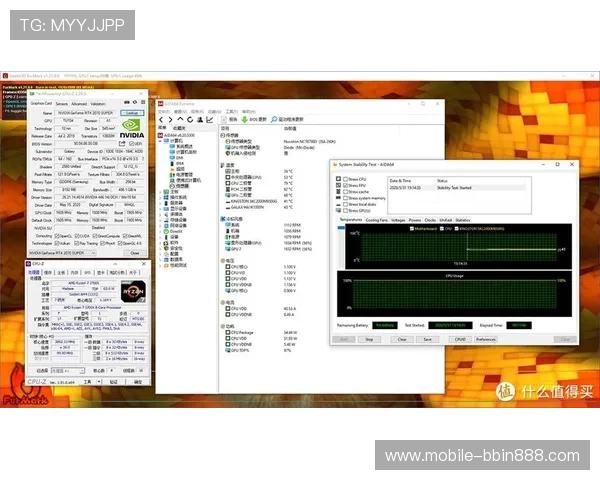Click the Stability Test Started log row
The height and width of the screenshot is (480, 600).
tap(457, 188)
